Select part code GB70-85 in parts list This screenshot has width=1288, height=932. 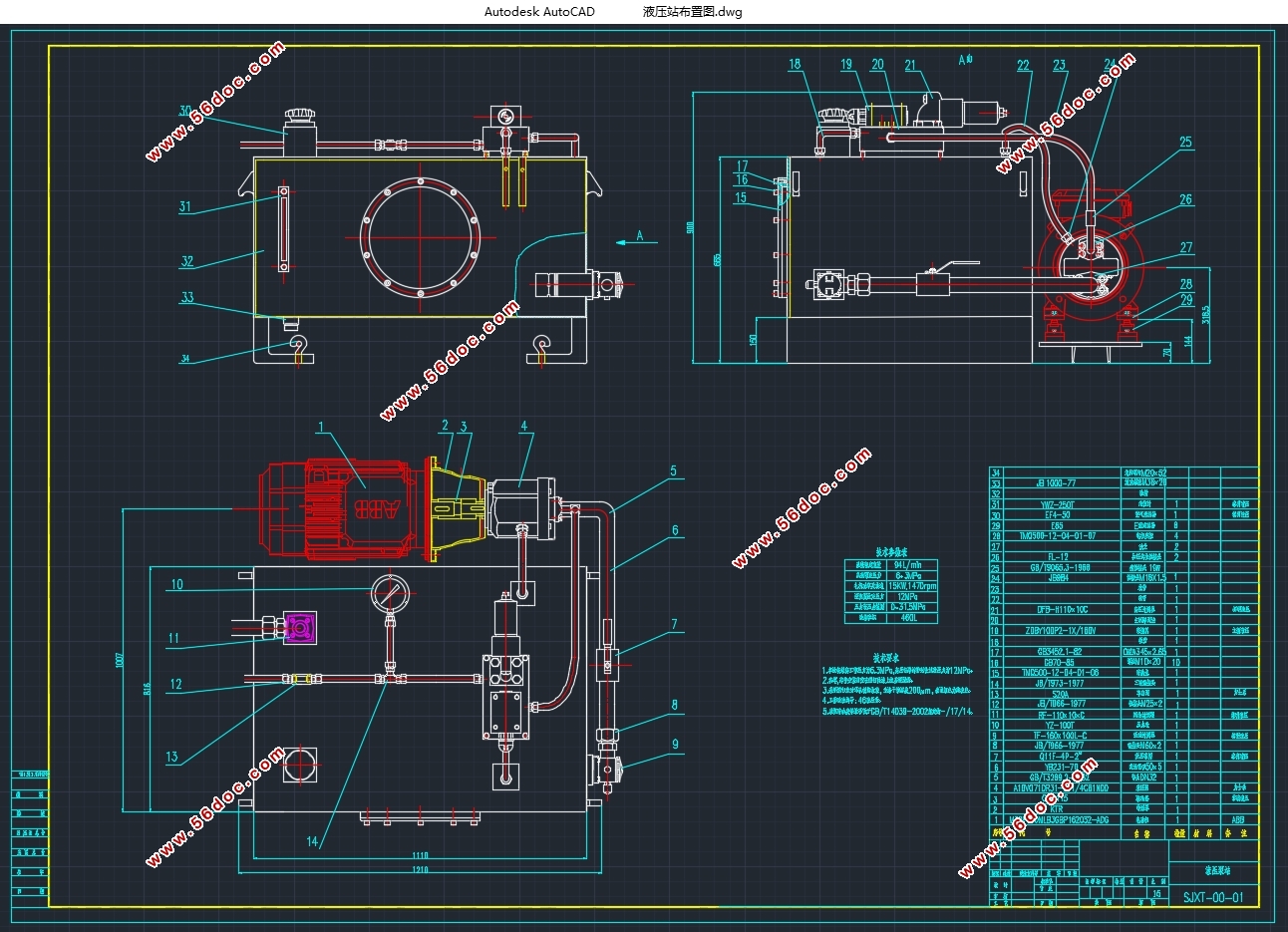pos(1058,662)
